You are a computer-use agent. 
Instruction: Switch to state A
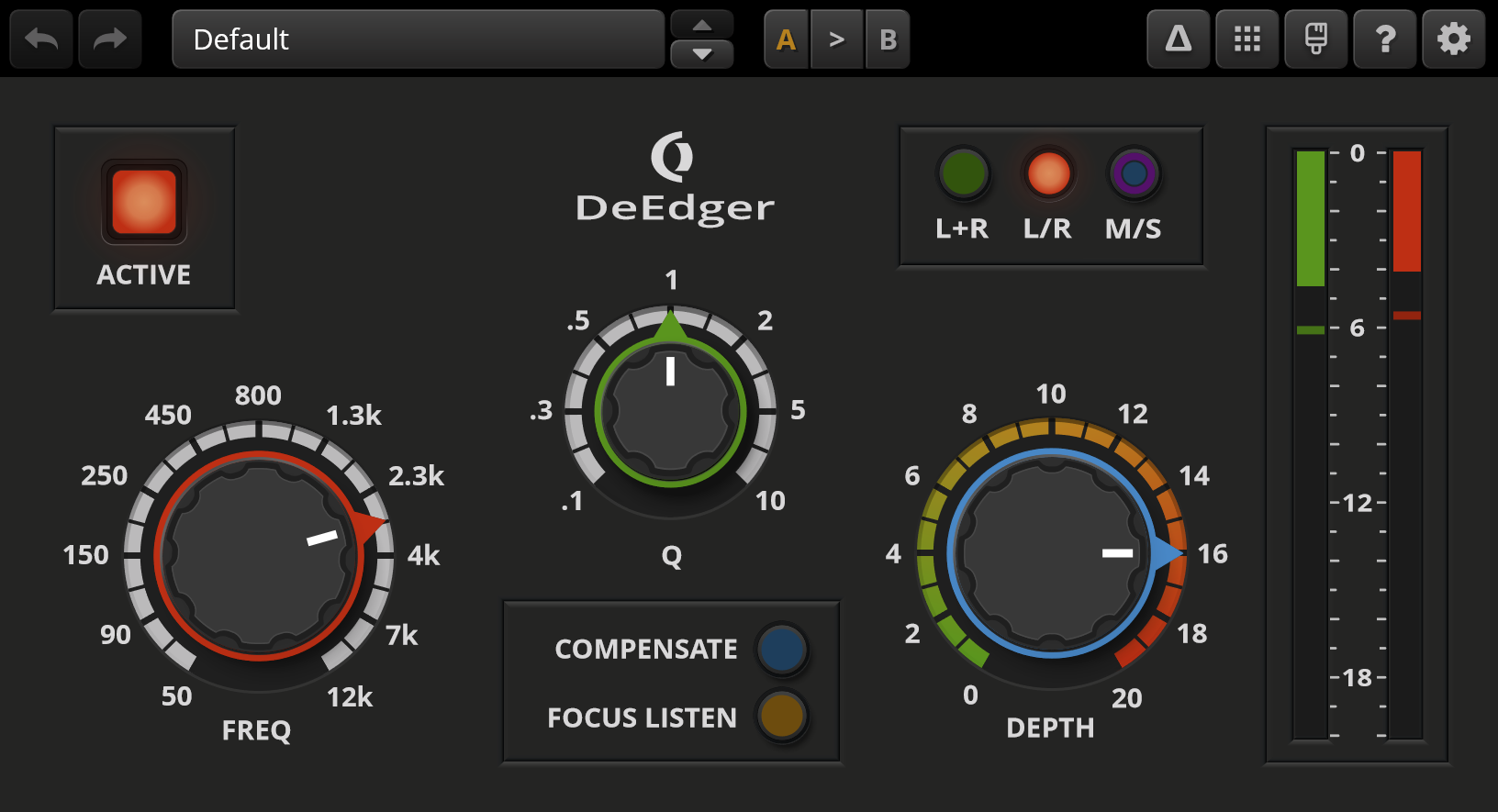point(787,39)
